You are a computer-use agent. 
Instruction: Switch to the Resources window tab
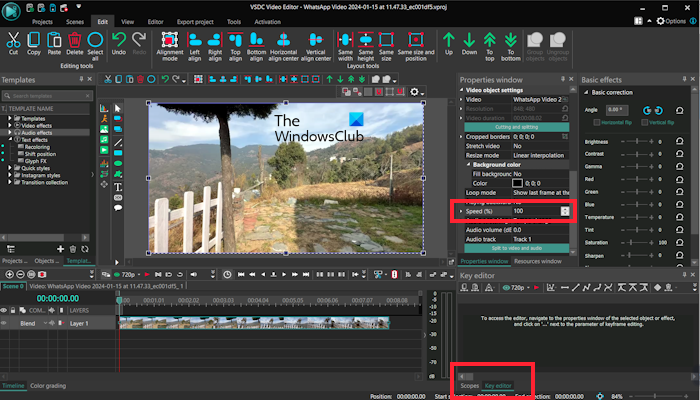coord(538,261)
